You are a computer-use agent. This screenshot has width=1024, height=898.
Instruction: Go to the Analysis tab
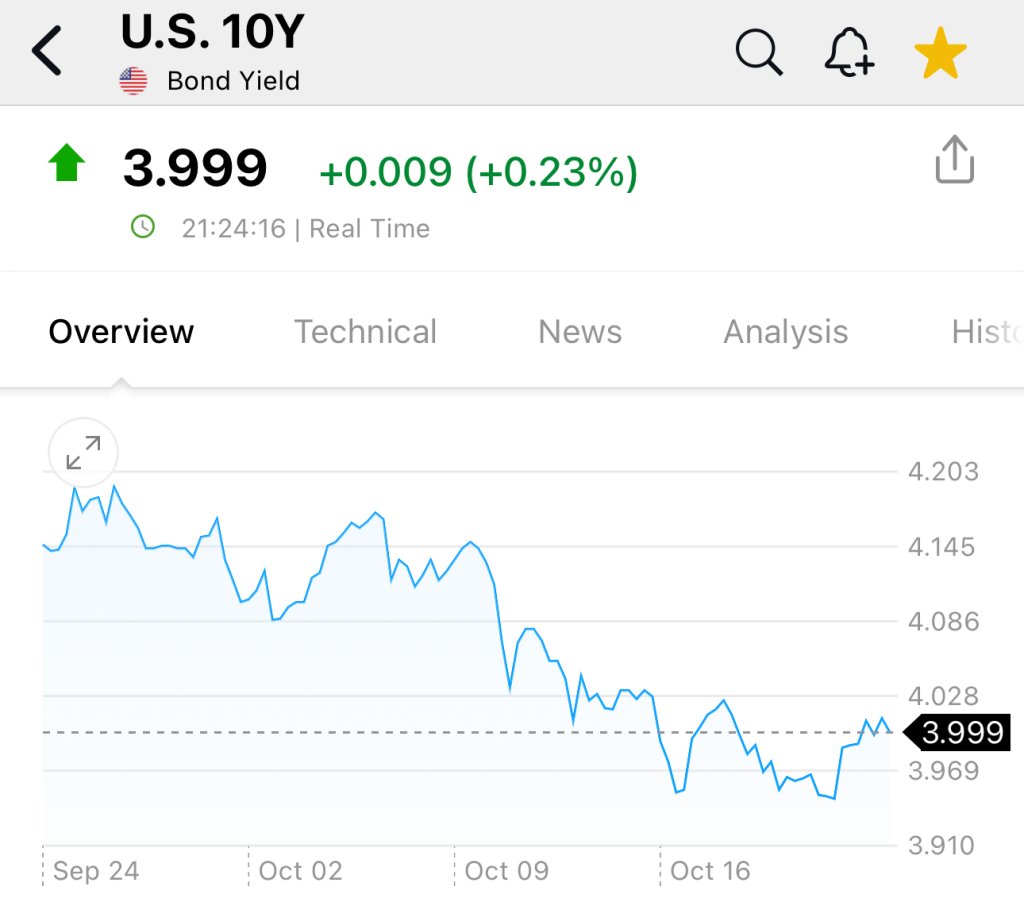785,332
